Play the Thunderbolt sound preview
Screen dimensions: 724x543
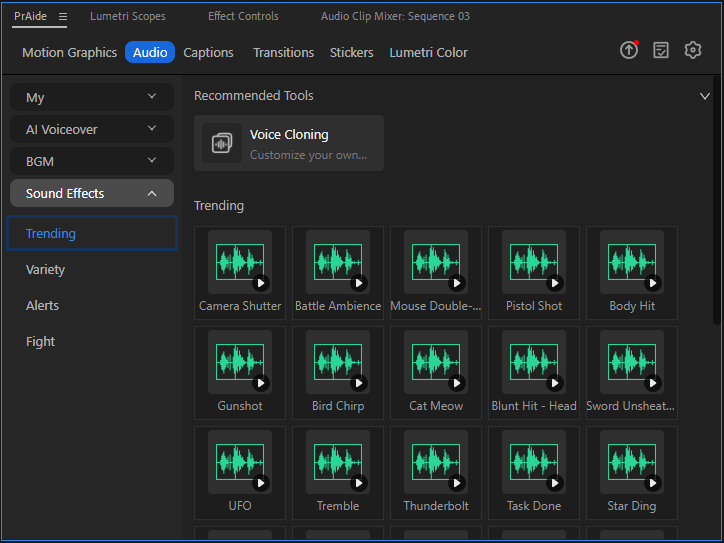[x=457, y=483]
